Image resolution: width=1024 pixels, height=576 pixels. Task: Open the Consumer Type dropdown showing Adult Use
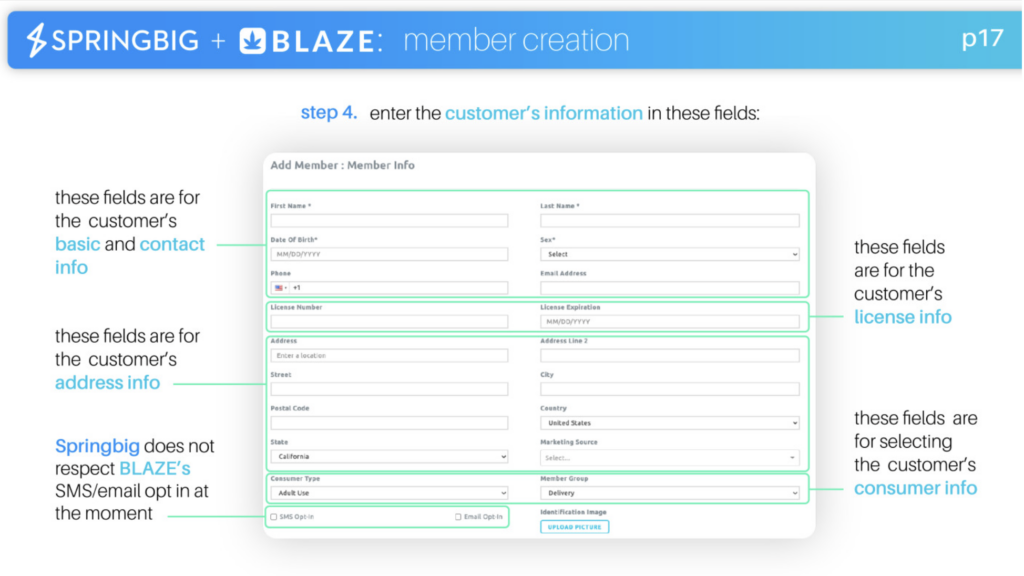389,493
